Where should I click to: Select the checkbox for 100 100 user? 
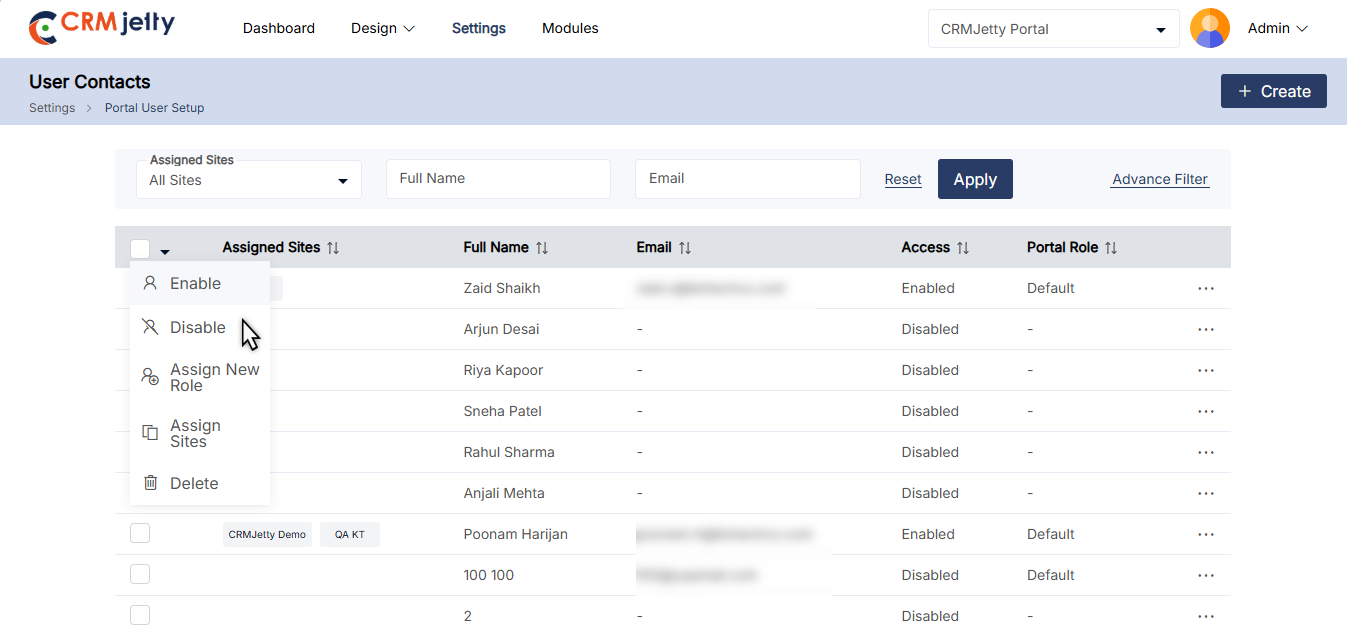click(x=140, y=575)
